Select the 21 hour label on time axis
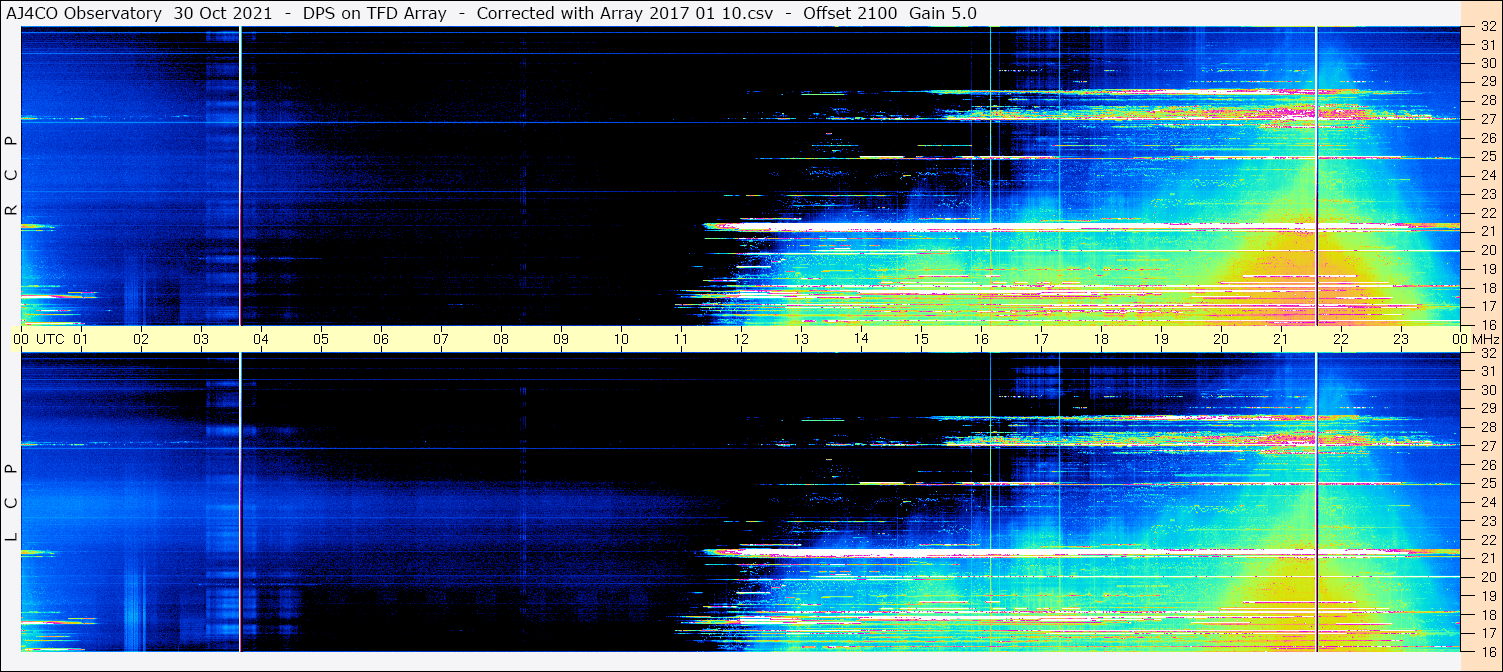This screenshot has height=672, width=1503. tap(1281, 339)
